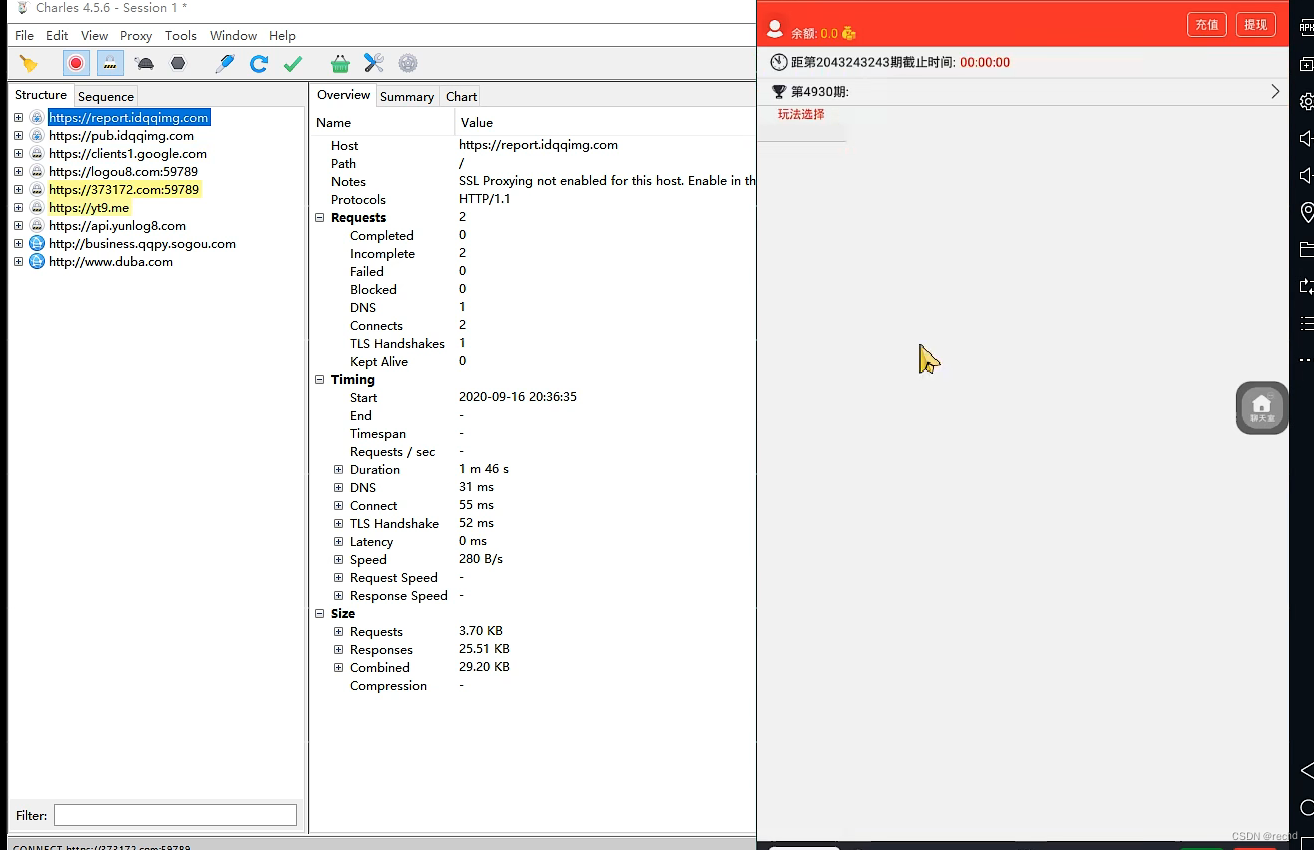
Task: Click the emulator back triangle button
Action: coord(1306,770)
